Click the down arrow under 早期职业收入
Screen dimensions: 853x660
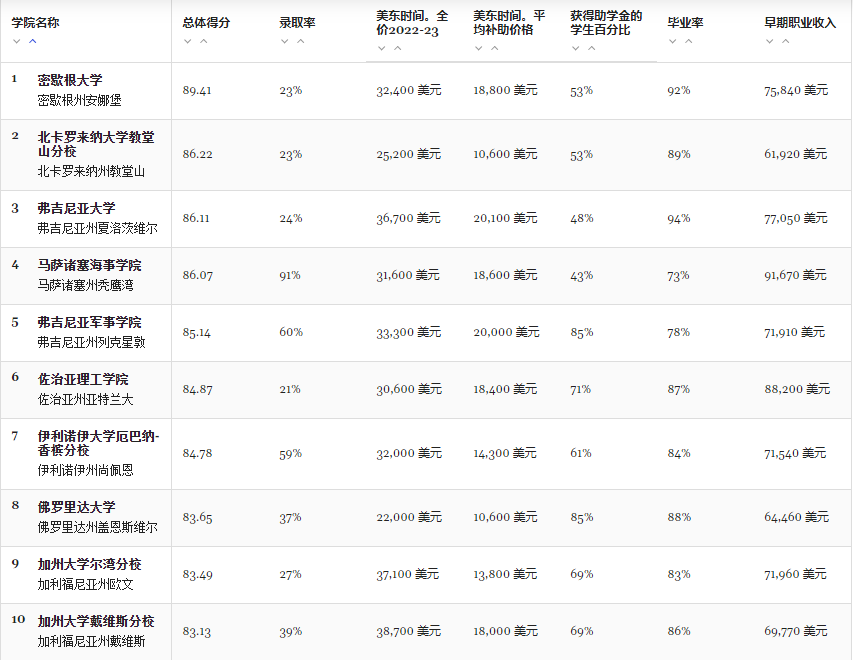(x=770, y=41)
